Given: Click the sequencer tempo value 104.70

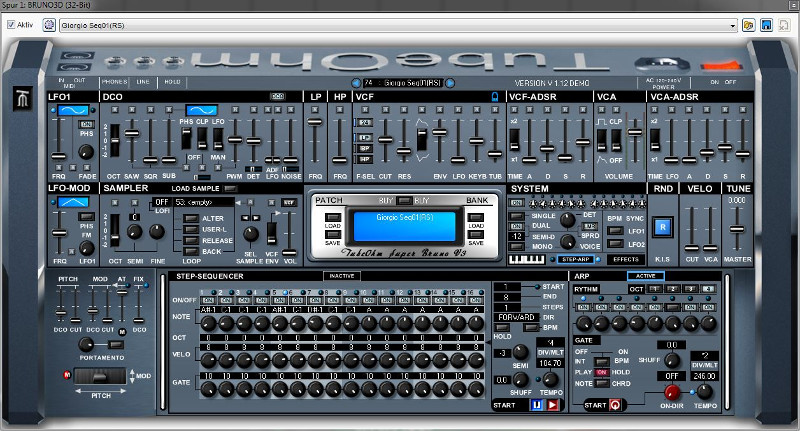Looking at the screenshot, I should (x=550, y=363).
